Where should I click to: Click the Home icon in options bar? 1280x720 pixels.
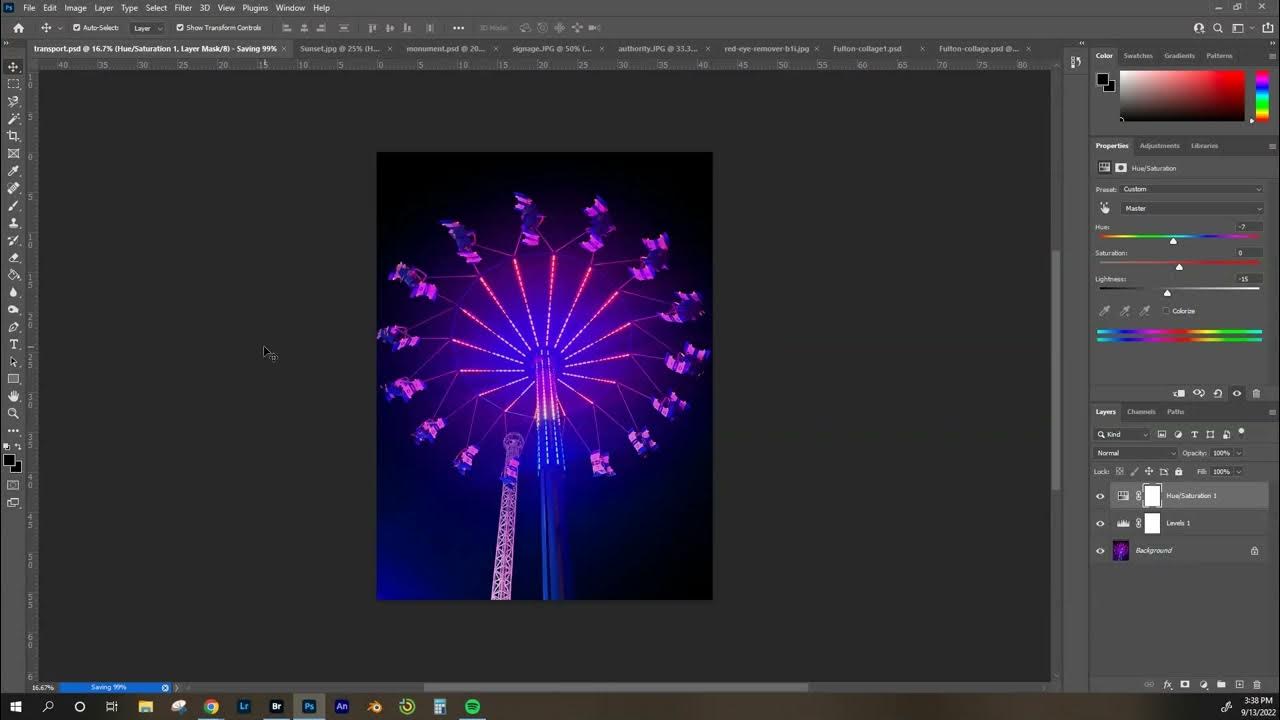click(x=18, y=28)
